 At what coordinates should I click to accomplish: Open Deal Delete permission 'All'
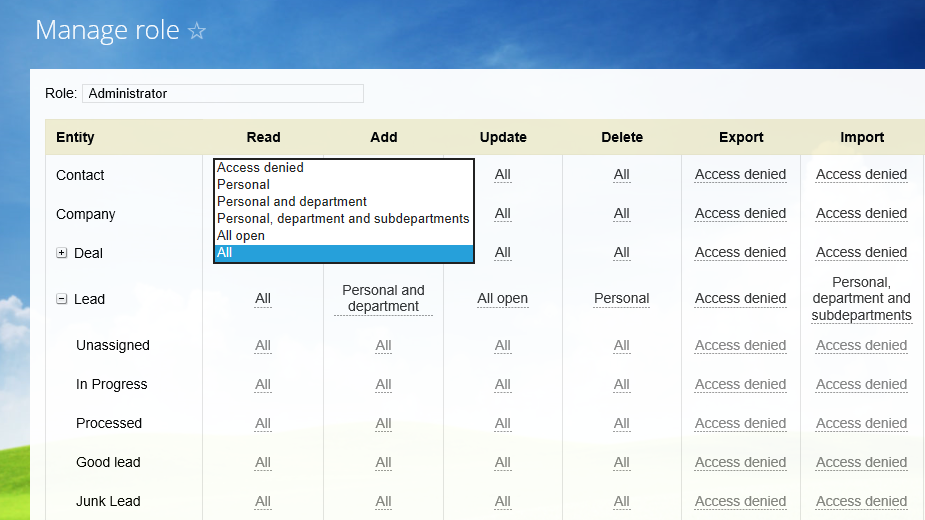click(x=622, y=253)
